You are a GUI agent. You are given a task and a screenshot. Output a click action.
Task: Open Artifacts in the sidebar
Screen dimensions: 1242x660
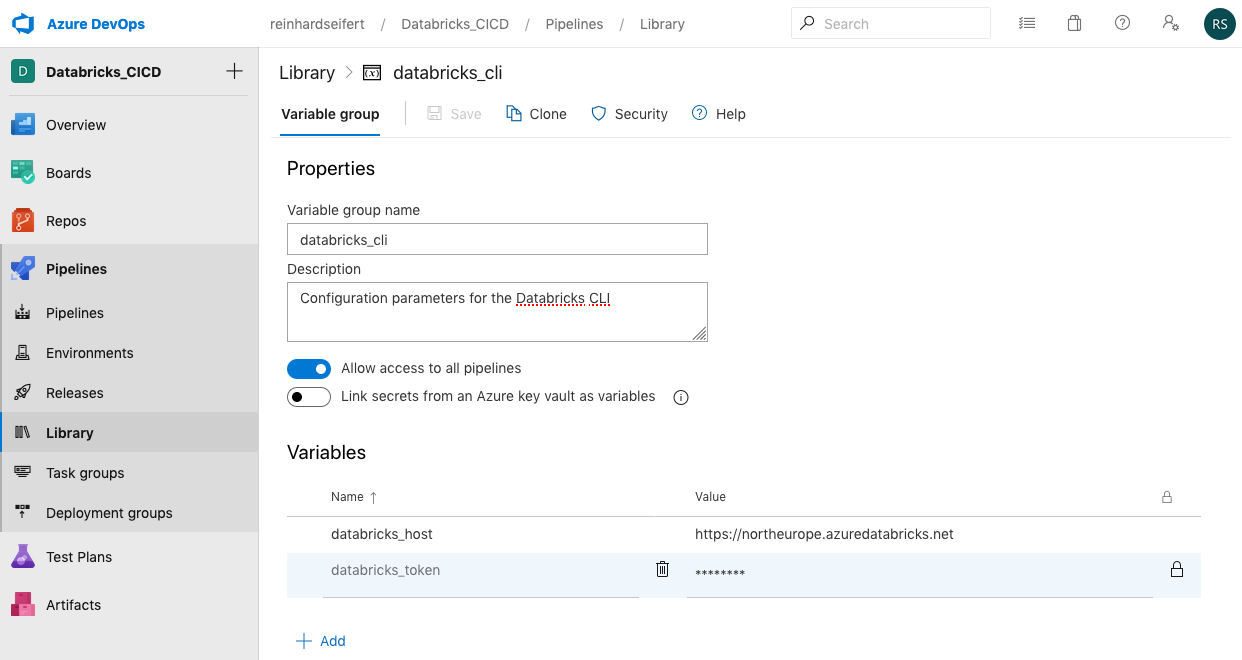(129, 605)
